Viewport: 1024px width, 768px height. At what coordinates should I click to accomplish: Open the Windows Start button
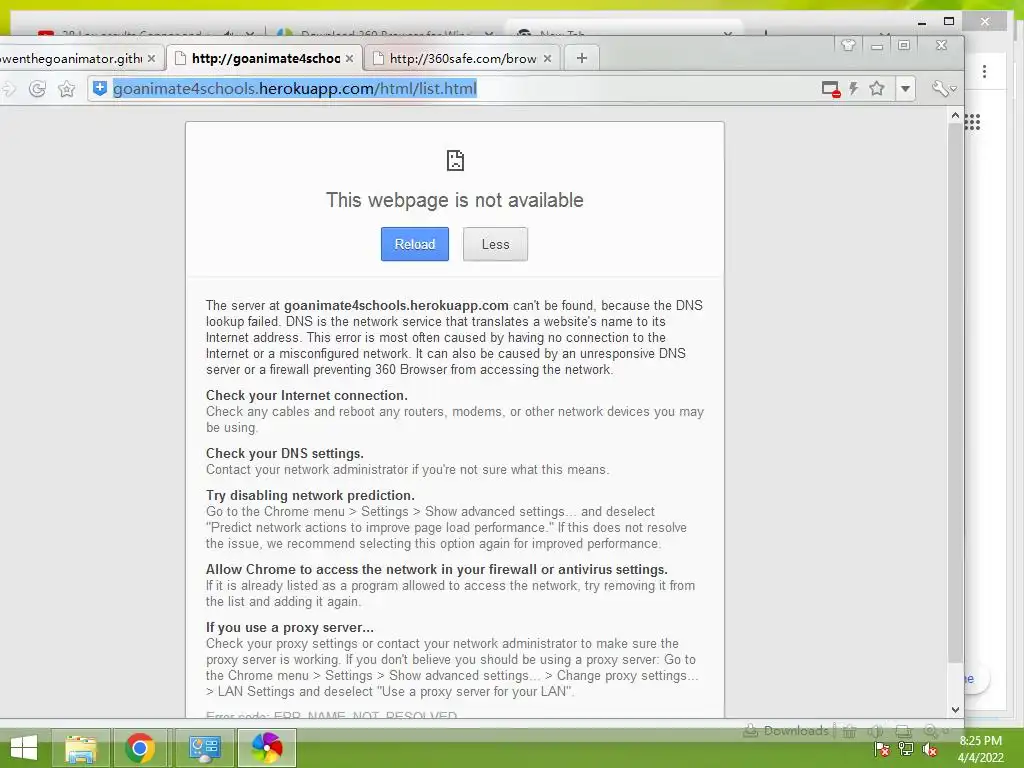coord(24,748)
